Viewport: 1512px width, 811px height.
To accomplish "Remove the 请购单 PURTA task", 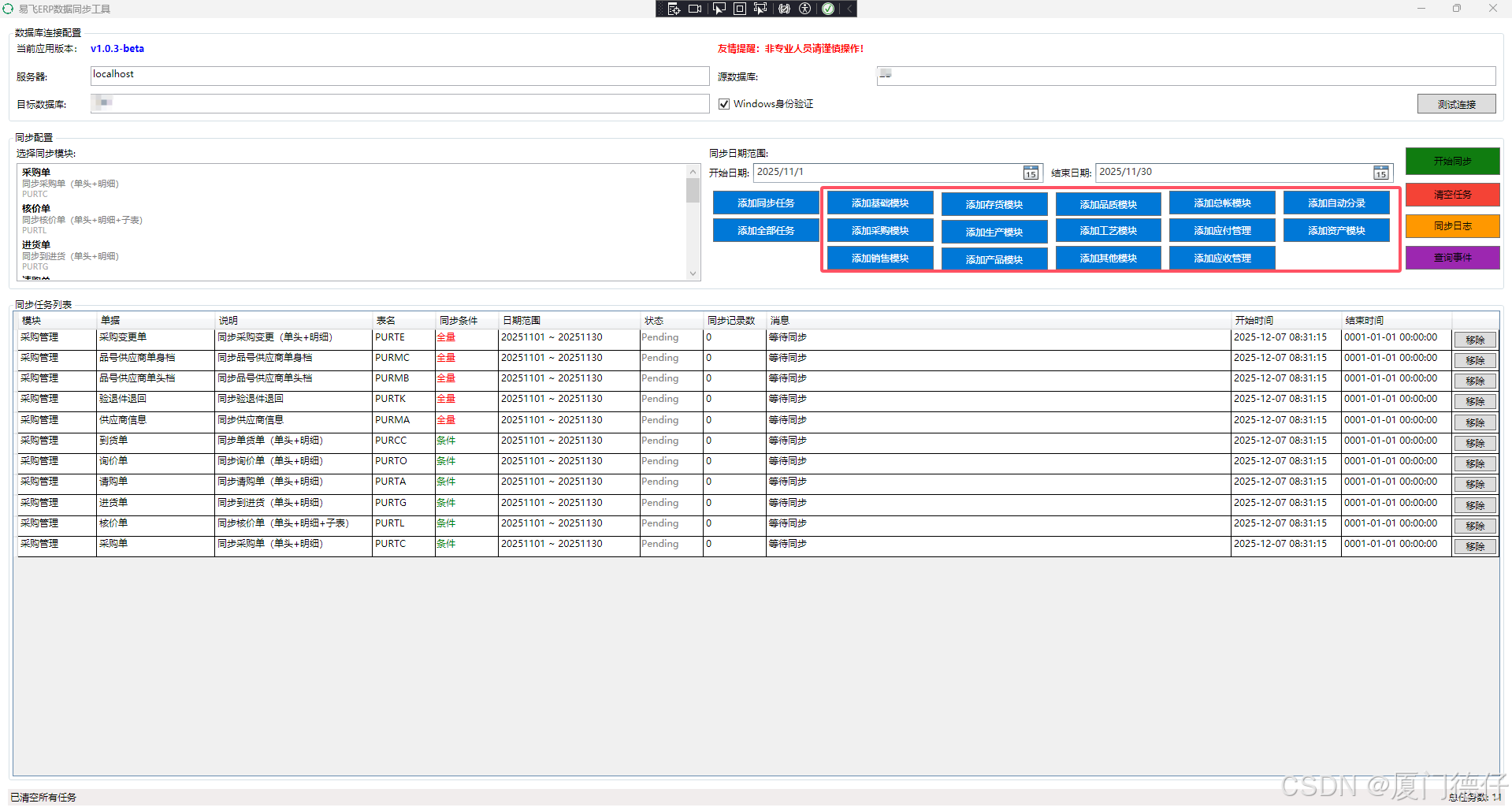I will pos(1475,484).
